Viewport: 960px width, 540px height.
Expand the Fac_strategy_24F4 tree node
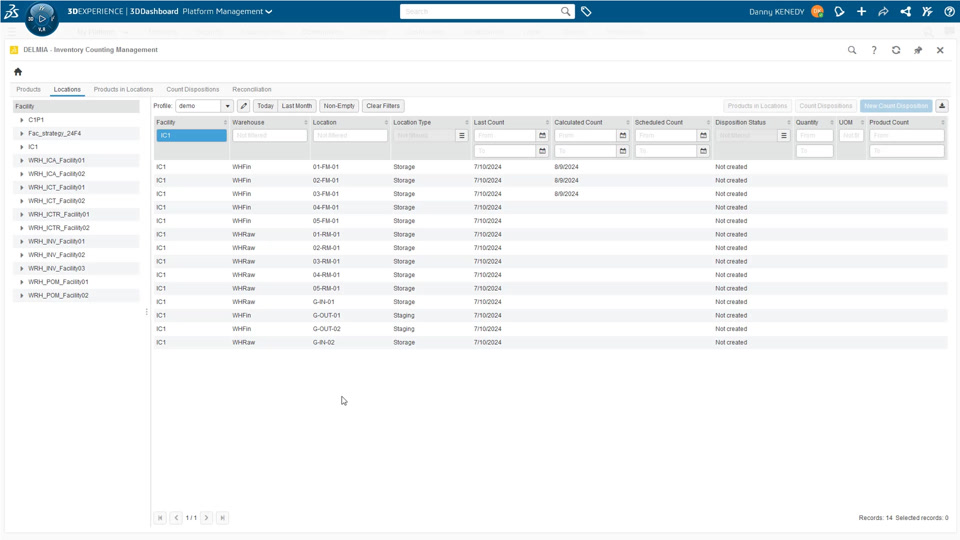coord(22,133)
